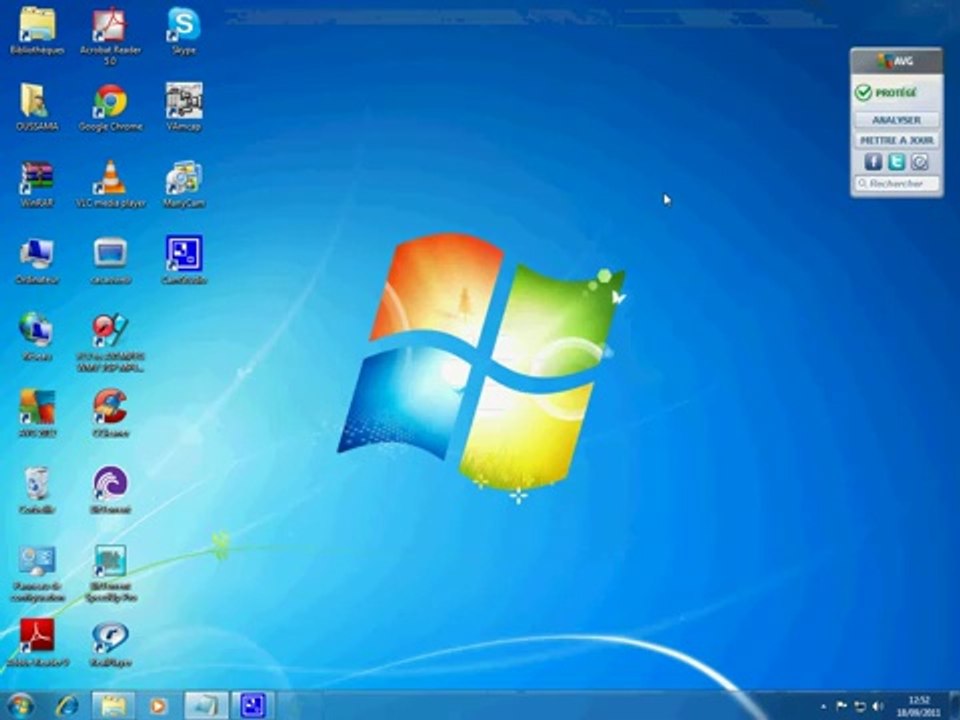The height and width of the screenshot is (720, 960).
Task: Open the Bibliothèques folder icon
Action: pyautogui.click(x=37, y=31)
